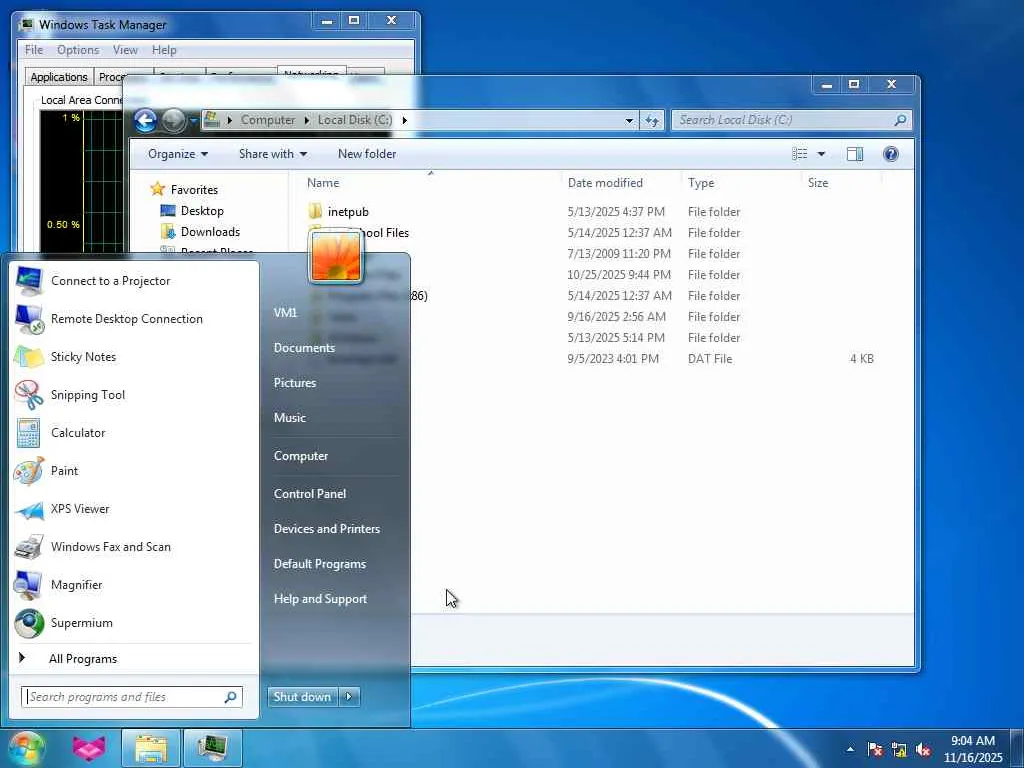The image size is (1024, 768).
Task: Switch to Task Manager on the taskbar
Action: click(x=213, y=748)
